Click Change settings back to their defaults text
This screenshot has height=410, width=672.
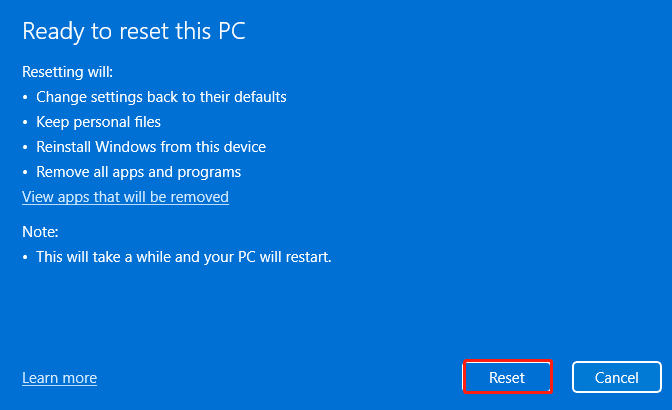click(161, 97)
